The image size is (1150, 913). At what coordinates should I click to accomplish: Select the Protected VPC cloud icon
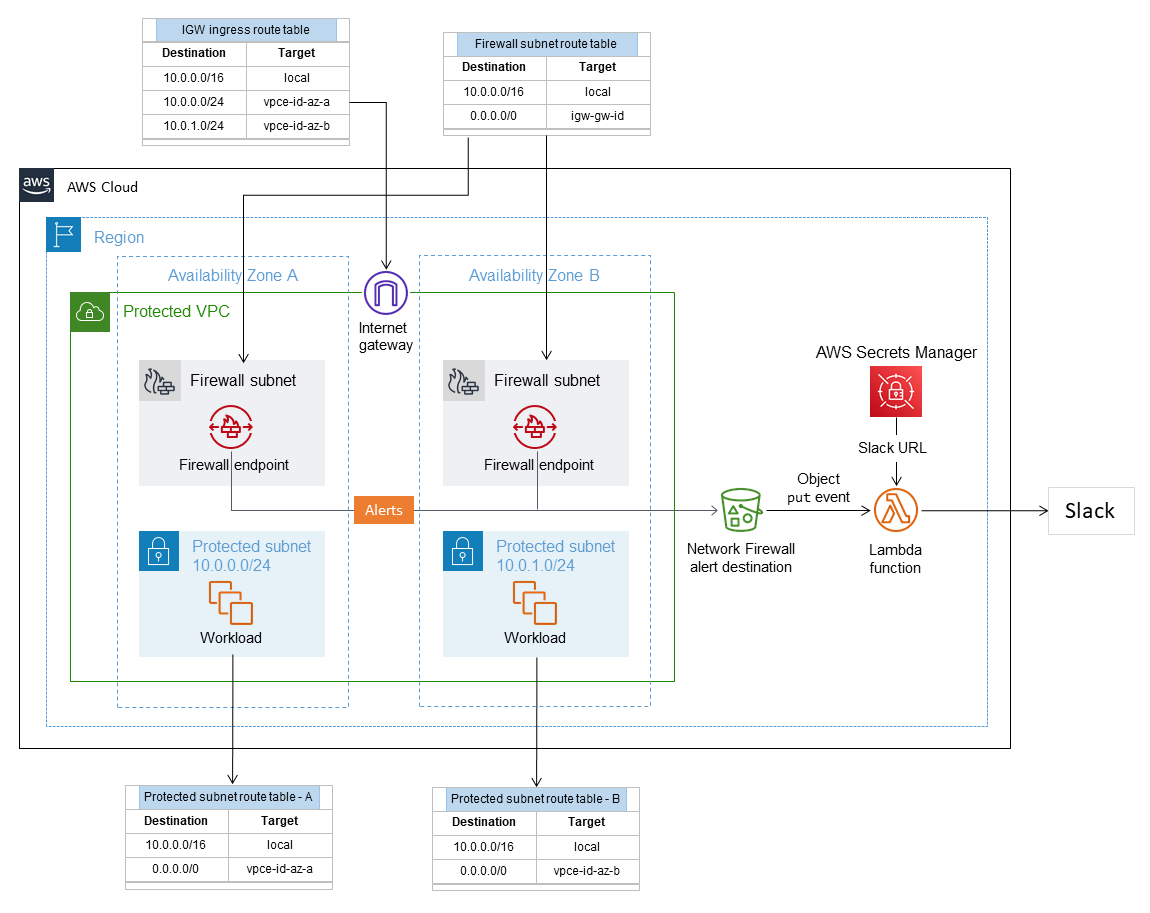89,312
